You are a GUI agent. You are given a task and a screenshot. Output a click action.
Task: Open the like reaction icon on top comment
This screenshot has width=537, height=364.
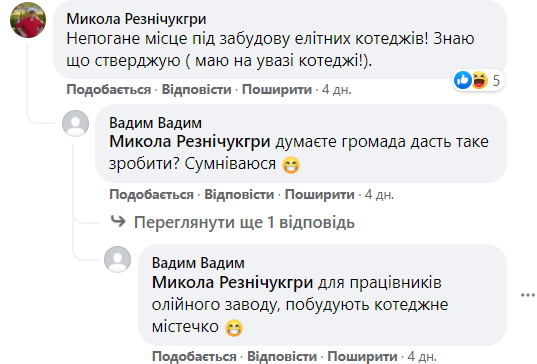pyautogui.click(x=463, y=80)
